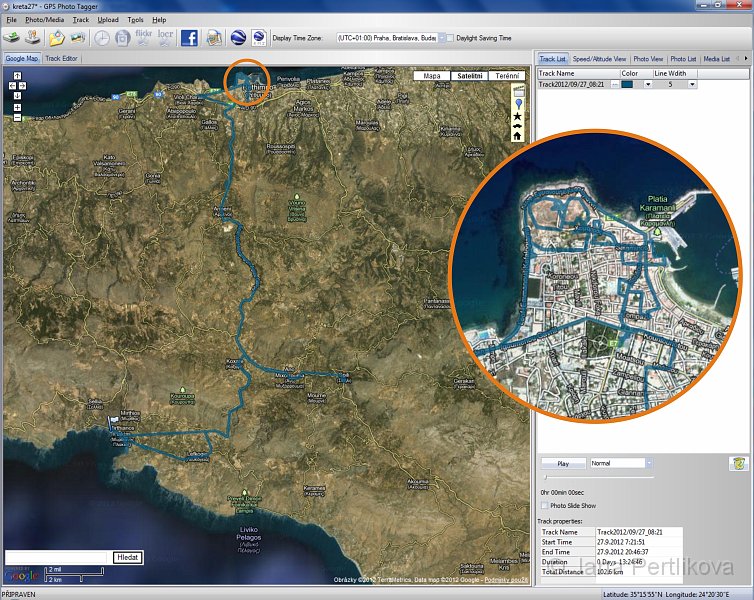
Task: Select the Track List tab
Action: (x=553, y=59)
